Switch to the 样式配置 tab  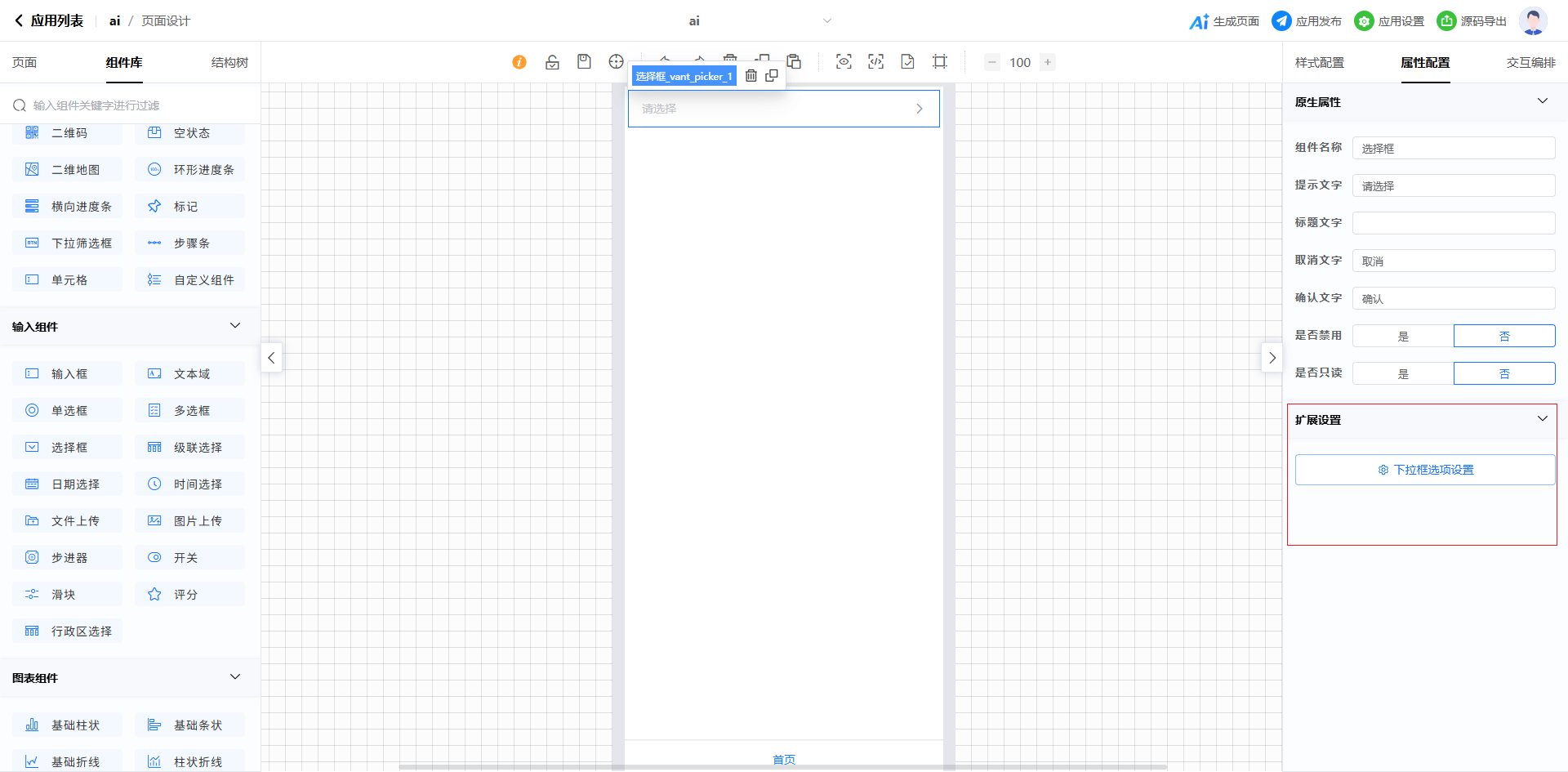tap(1319, 63)
